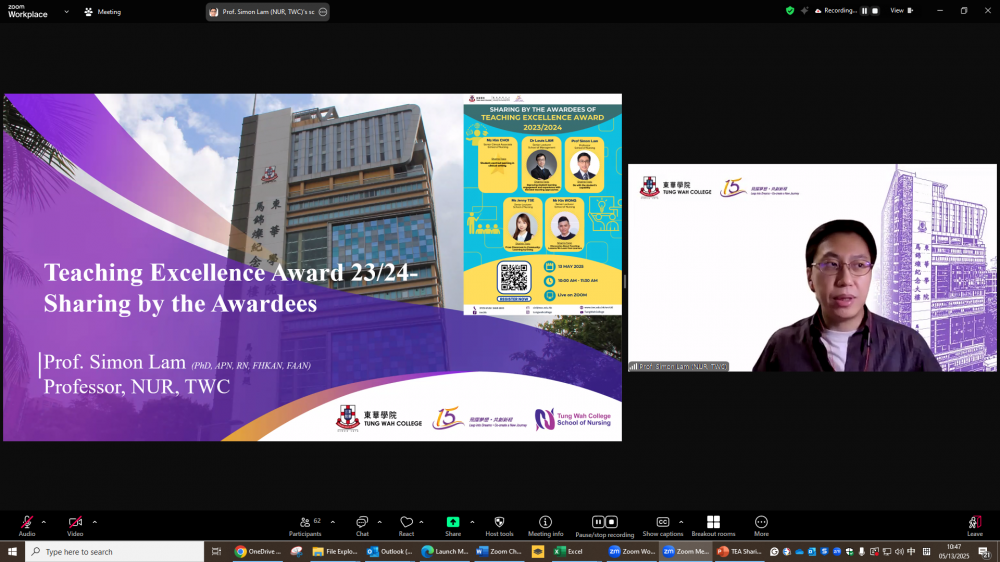Click Prof. Simon Lam's video tile
Viewport: 1000px width, 562px height.
(x=812, y=268)
